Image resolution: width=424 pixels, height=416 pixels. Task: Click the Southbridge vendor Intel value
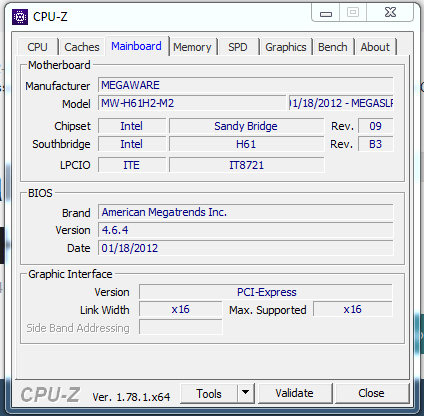pyautogui.click(x=132, y=144)
